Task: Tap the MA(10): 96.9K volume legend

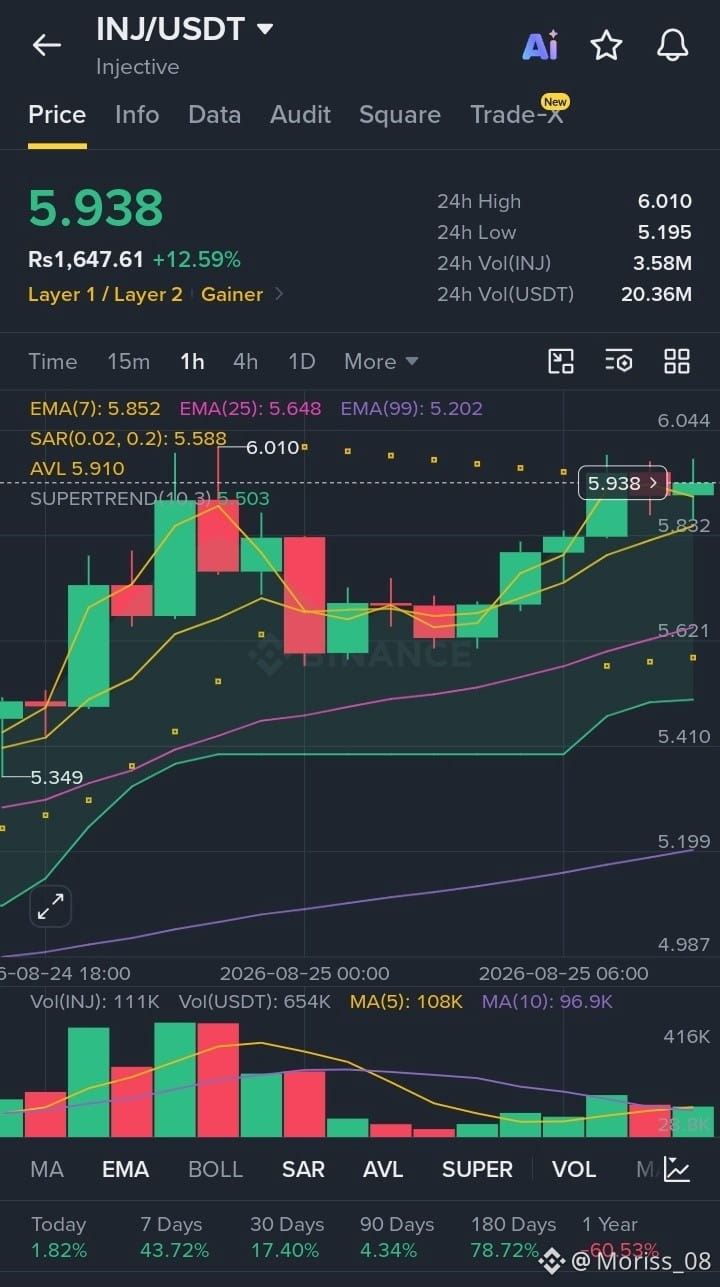Action: point(547,1001)
